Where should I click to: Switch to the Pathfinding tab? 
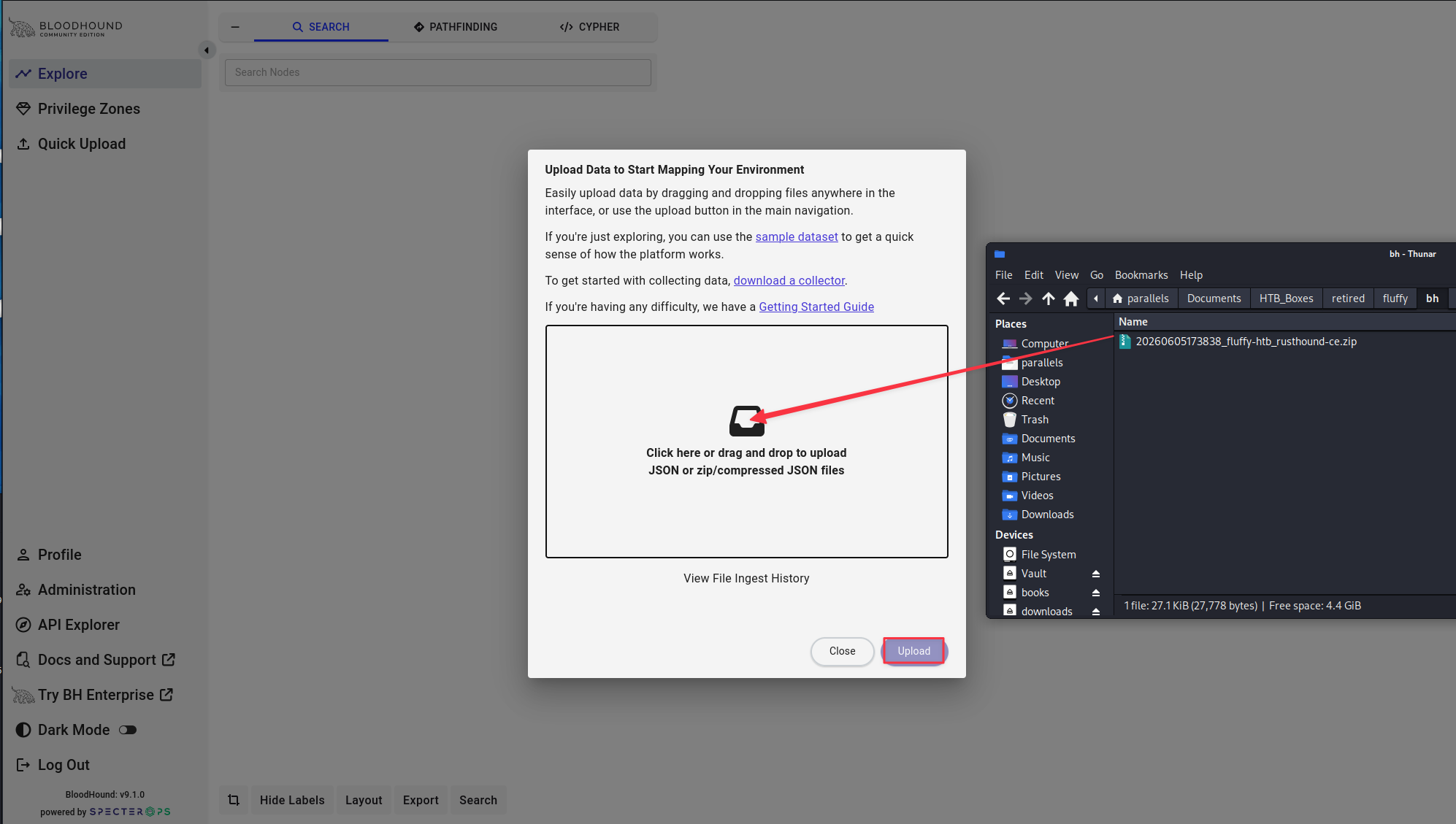click(x=456, y=27)
